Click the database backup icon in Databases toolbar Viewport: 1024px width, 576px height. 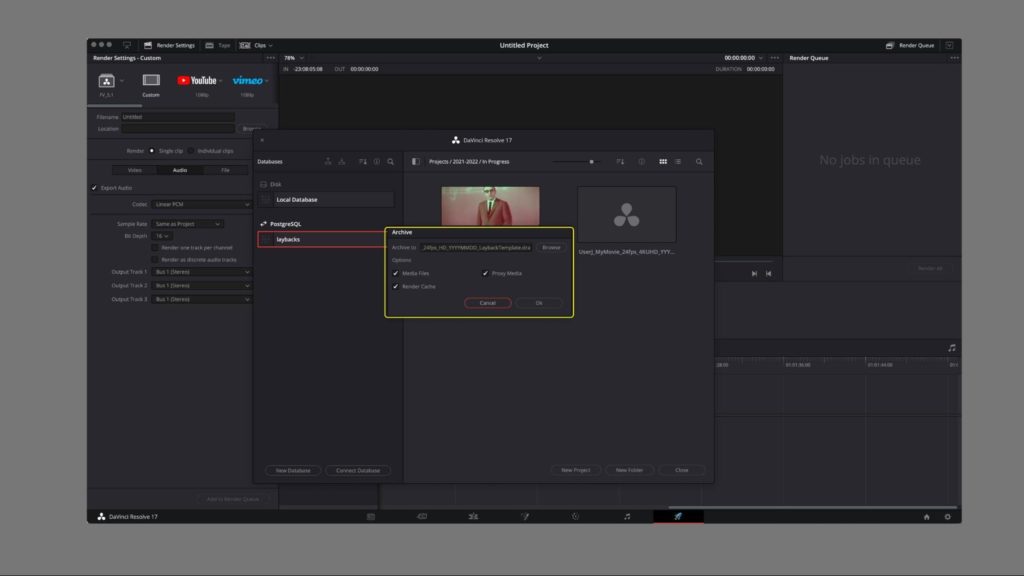[x=328, y=161]
